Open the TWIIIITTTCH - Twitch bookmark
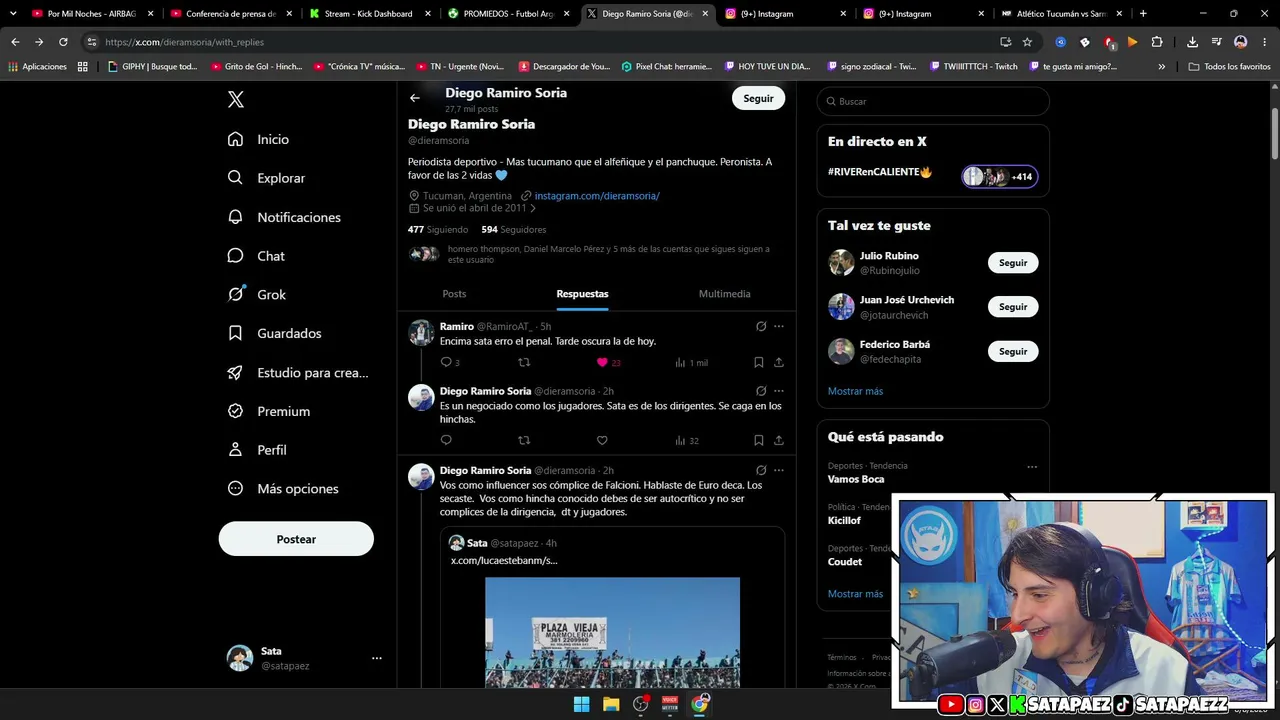 click(972, 67)
